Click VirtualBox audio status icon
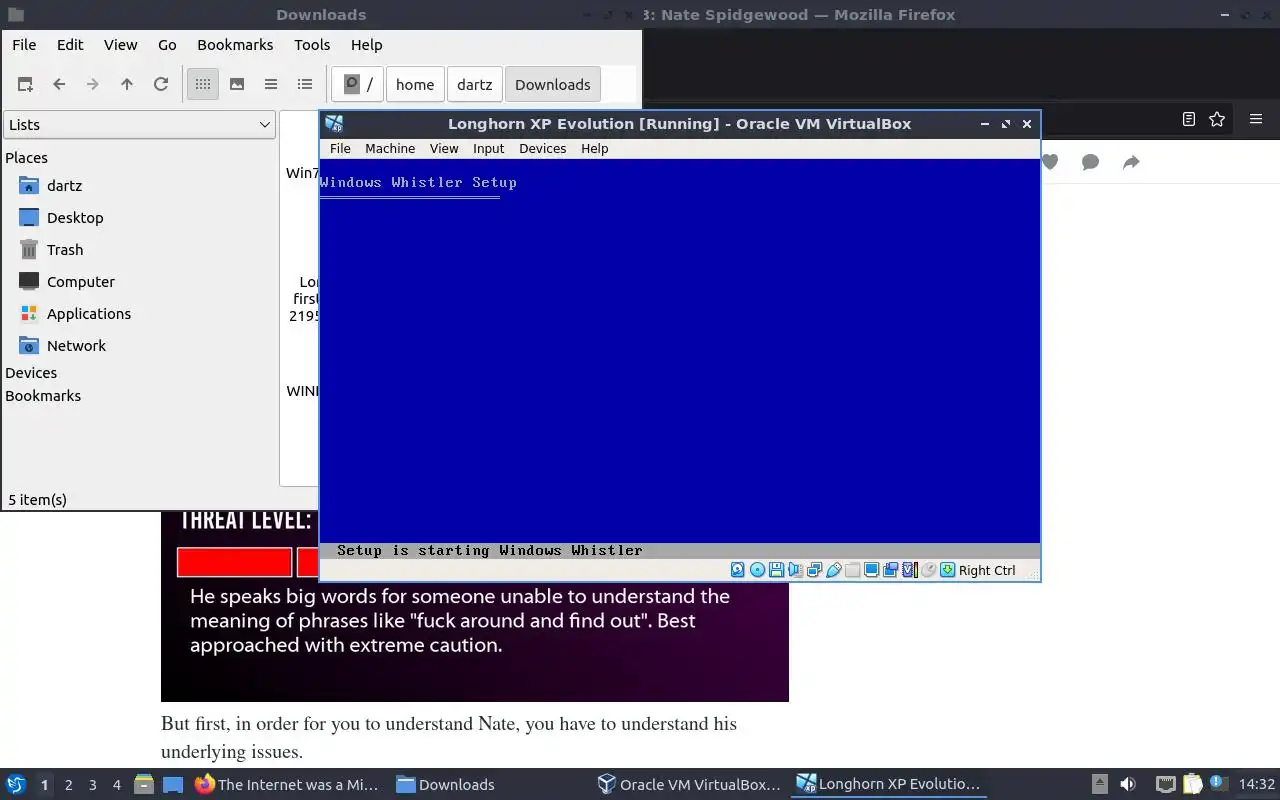Screen dimensions: 1280x800 pos(795,570)
